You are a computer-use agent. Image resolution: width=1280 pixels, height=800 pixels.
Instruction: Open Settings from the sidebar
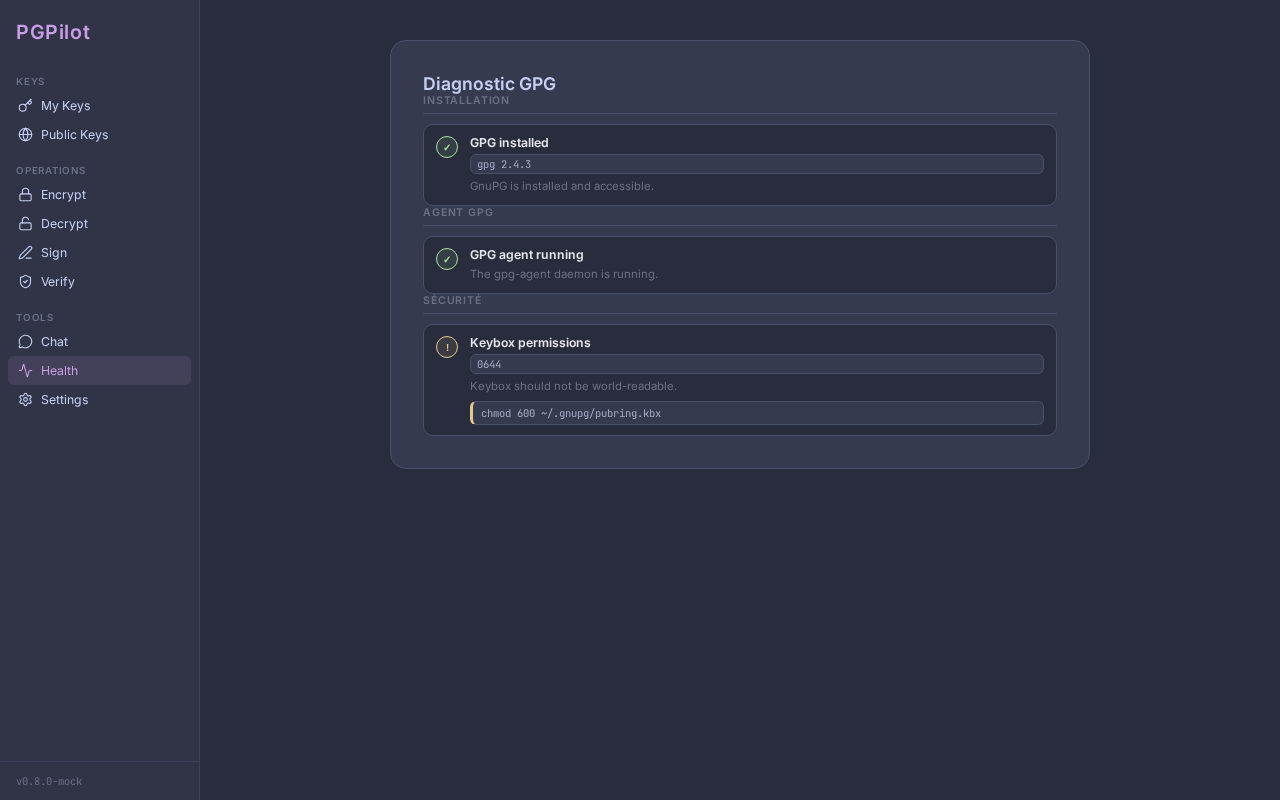[99, 400]
